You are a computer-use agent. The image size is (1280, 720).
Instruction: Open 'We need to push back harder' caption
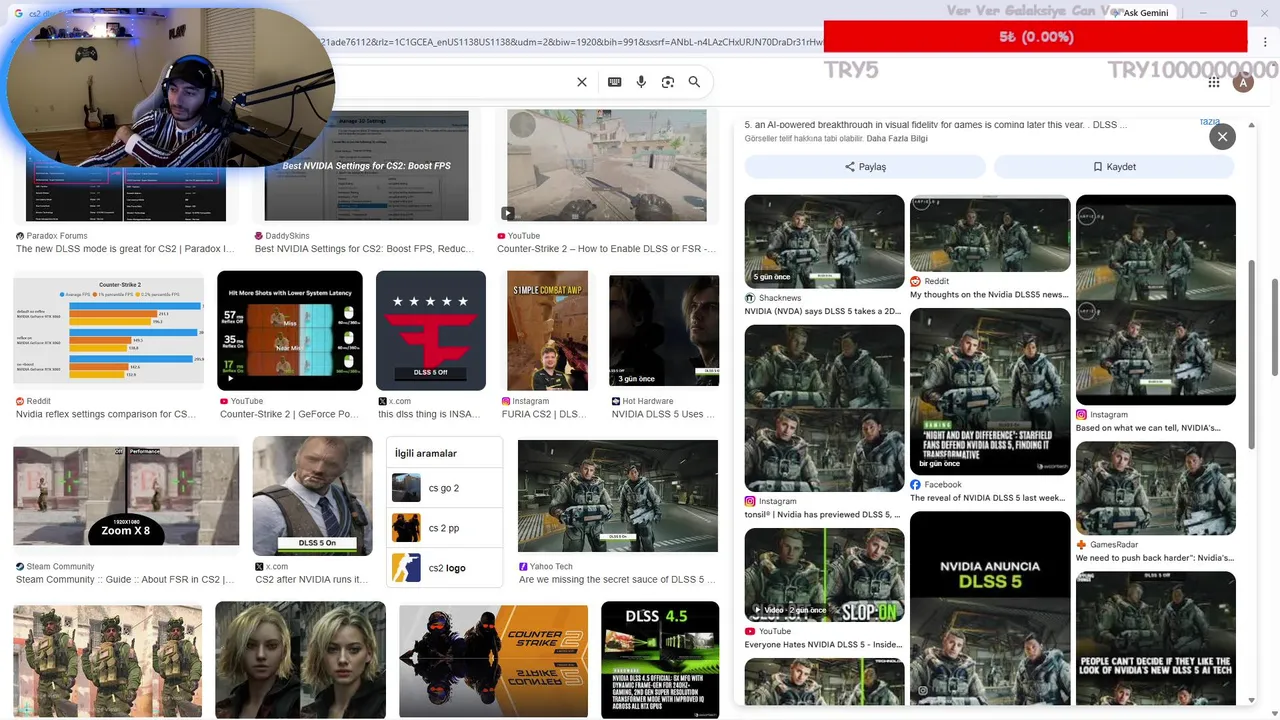[1155, 558]
